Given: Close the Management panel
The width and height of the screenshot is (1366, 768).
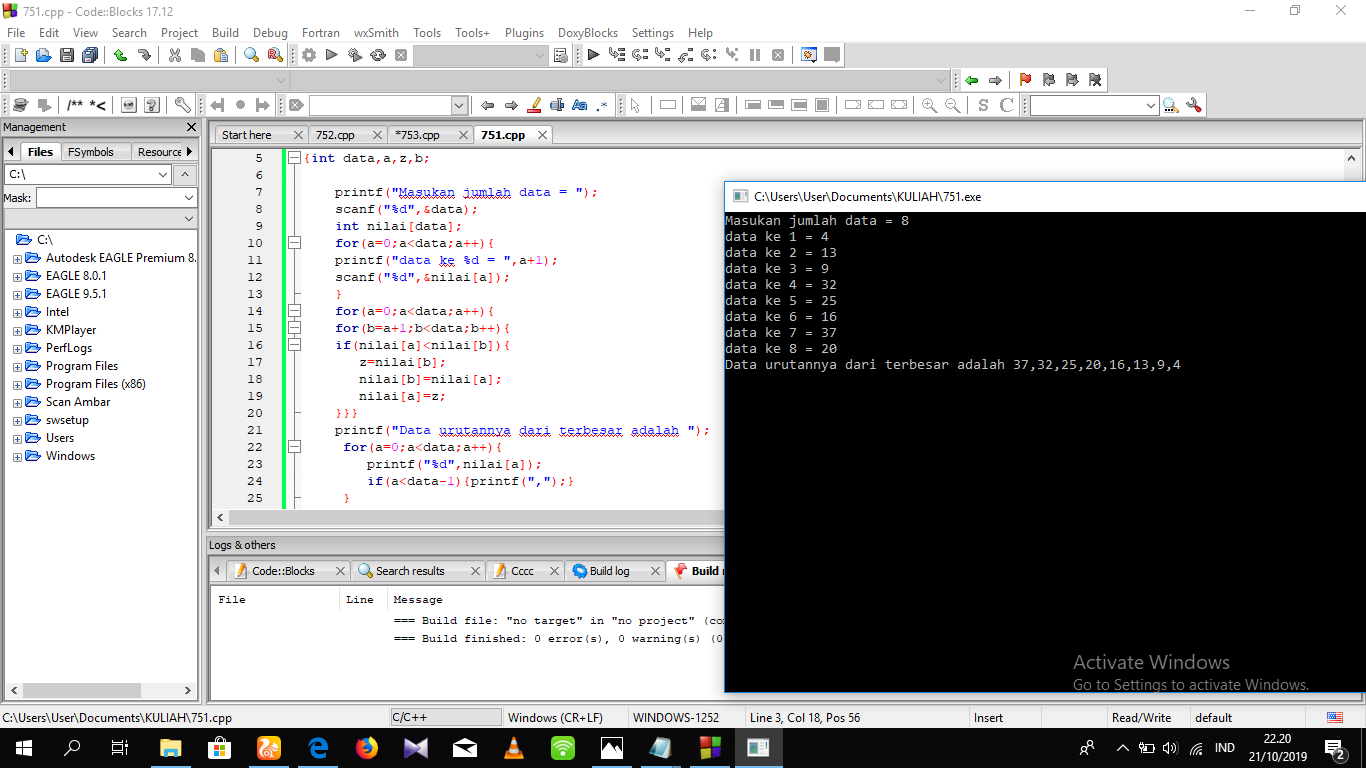Looking at the screenshot, I should pyautogui.click(x=192, y=128).
